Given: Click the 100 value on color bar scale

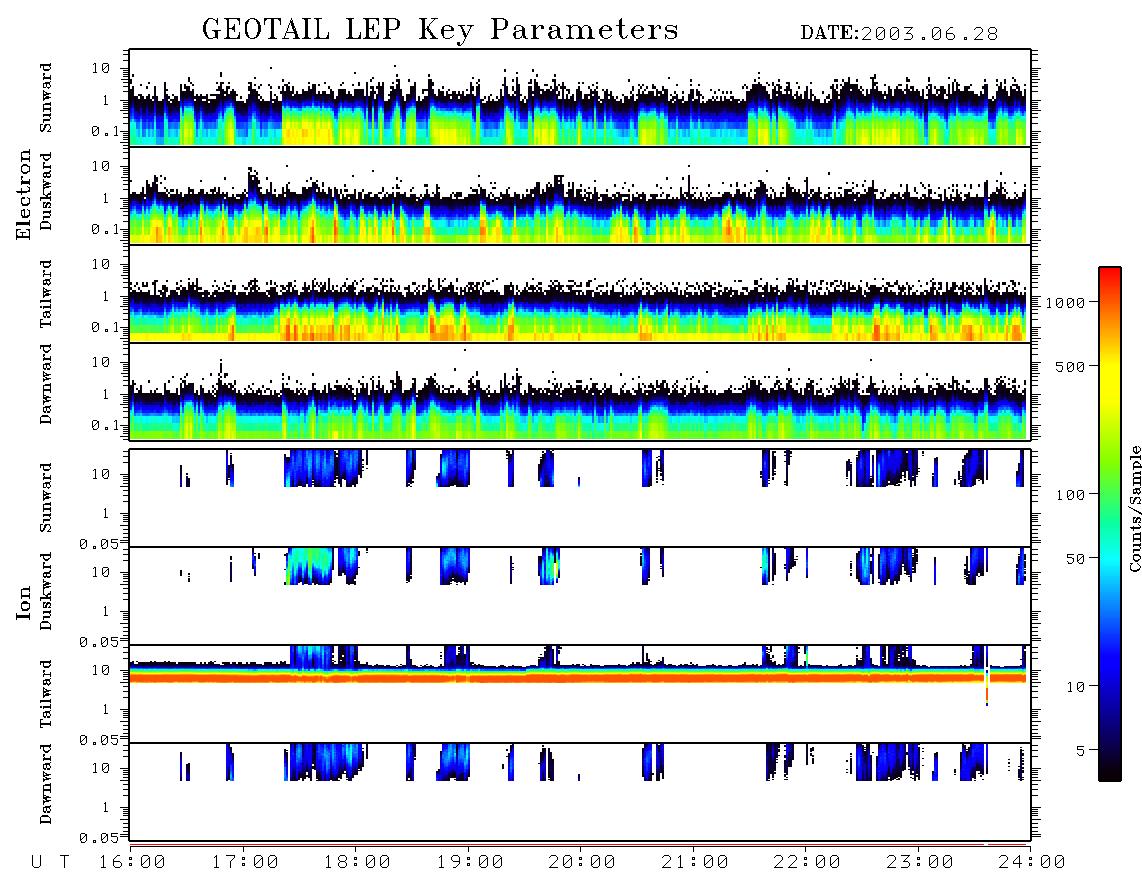Looking at the screenshot, I should [x=1071, y=495].
